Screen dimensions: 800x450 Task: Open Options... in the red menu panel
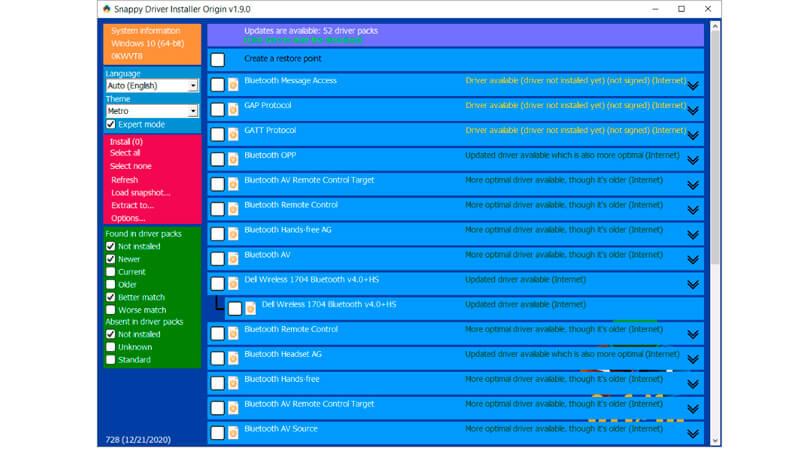coord(128,218)
